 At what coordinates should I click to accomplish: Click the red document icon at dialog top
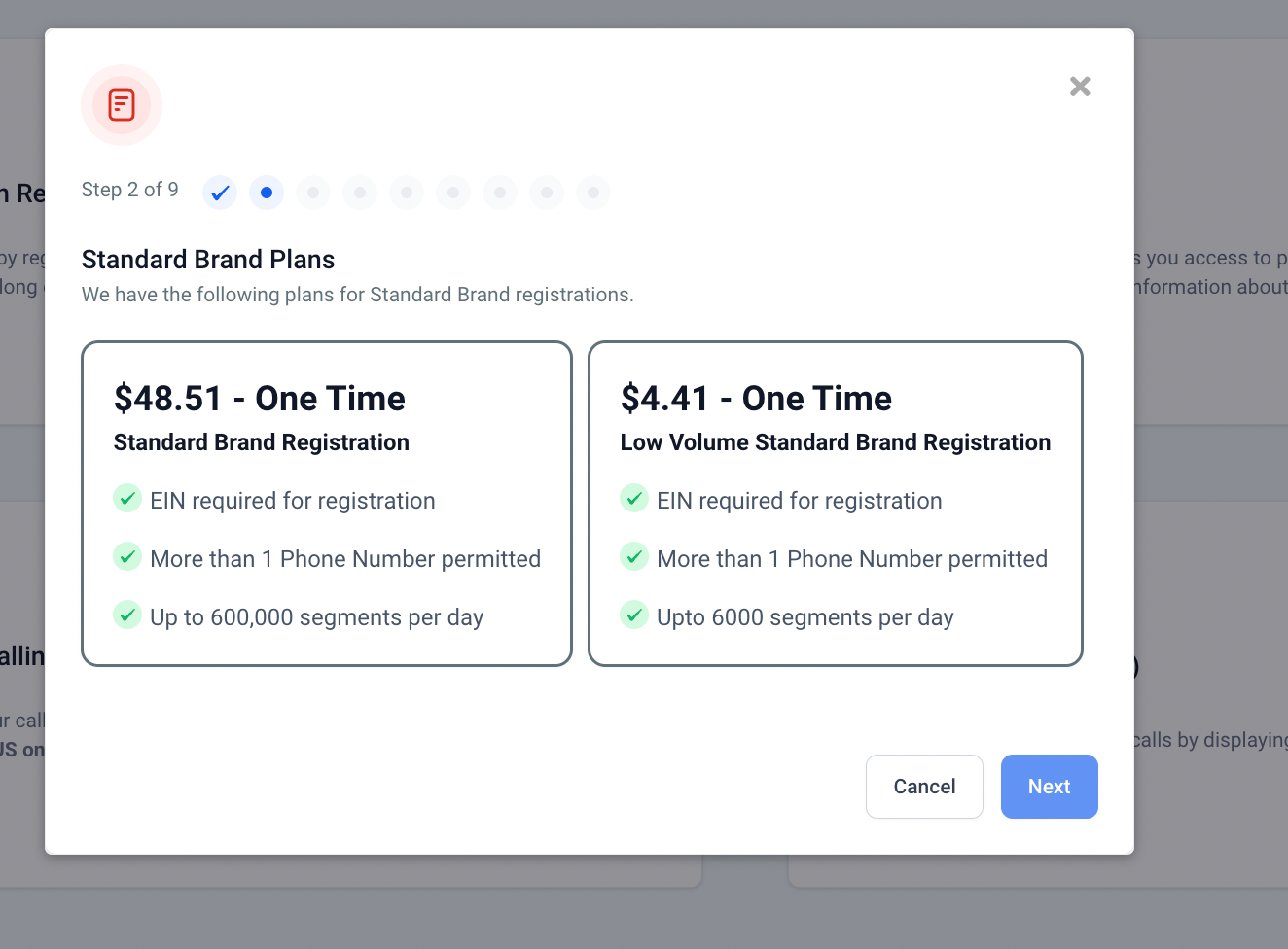click(x=122, y=105)
